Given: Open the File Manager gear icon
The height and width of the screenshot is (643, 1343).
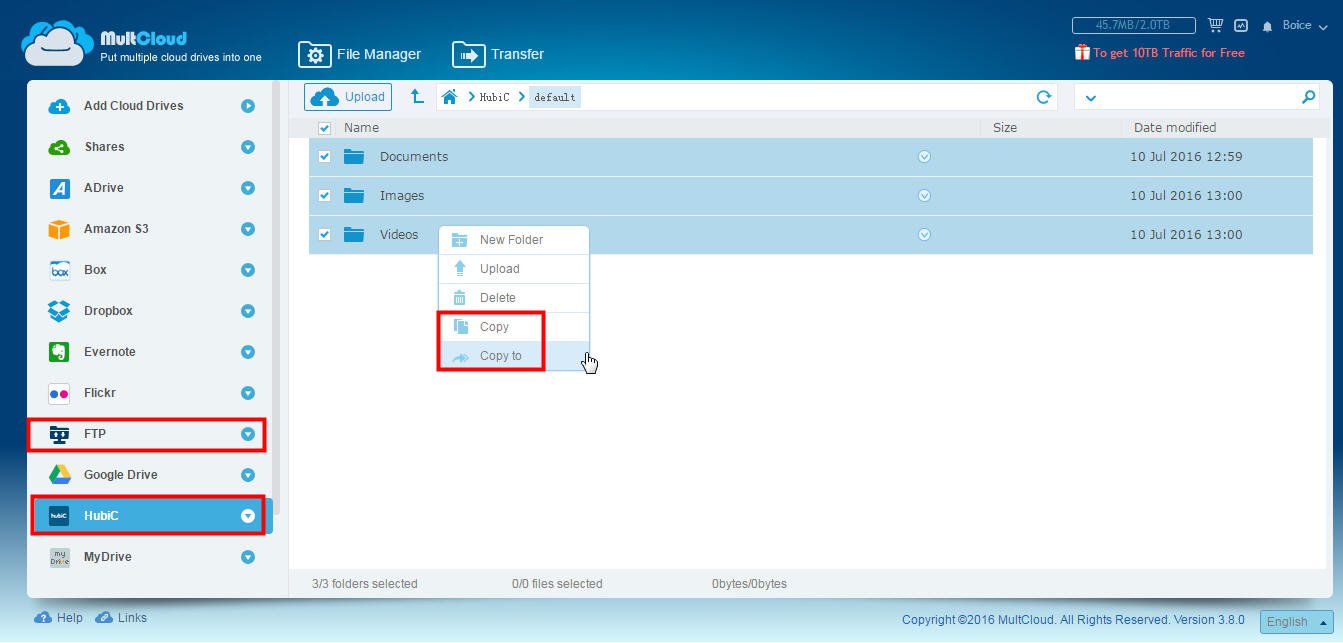Looking at the screenshot, I should [314, 54].
